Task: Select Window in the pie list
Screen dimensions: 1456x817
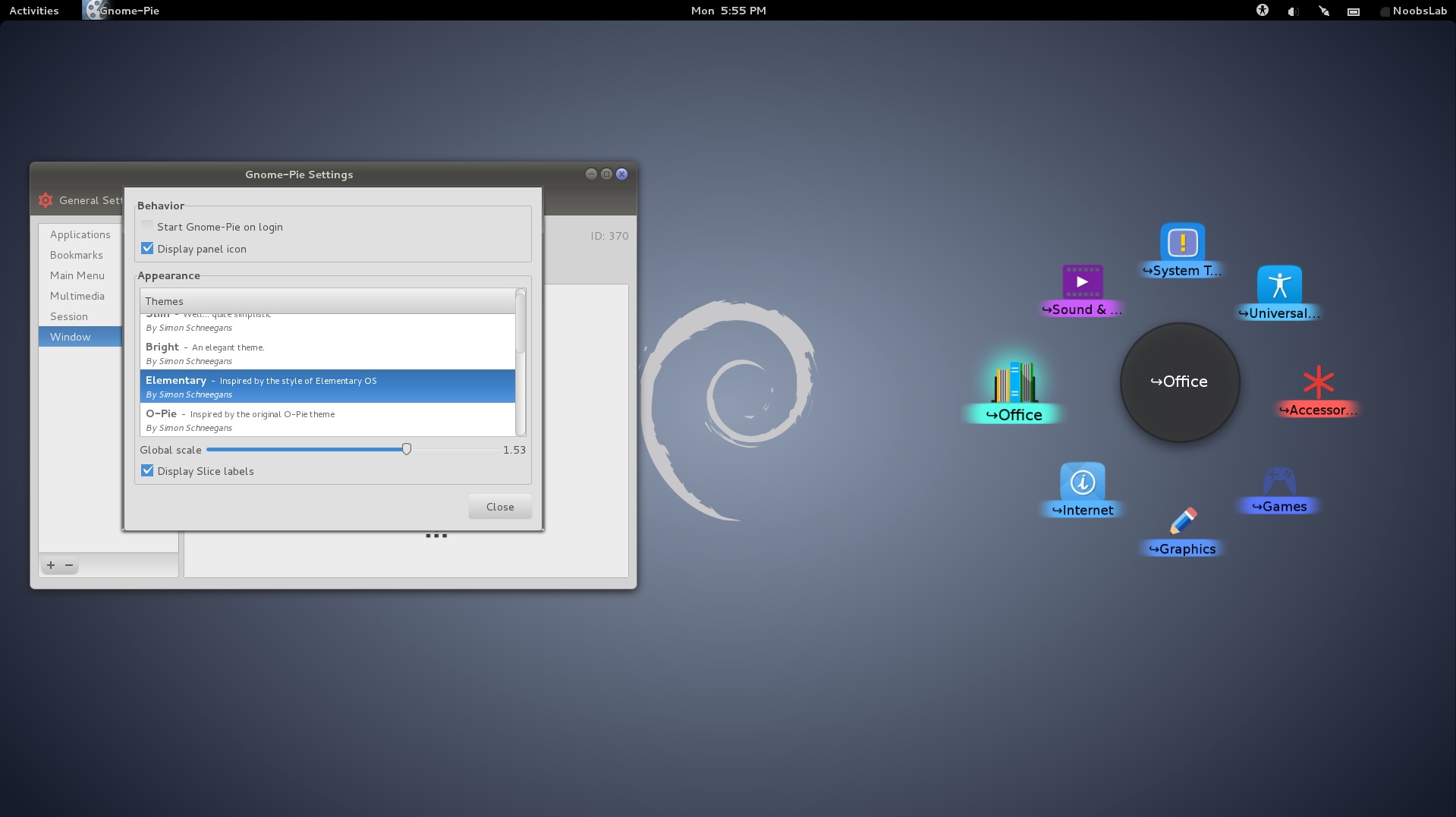Action: (x=80, y=337)
